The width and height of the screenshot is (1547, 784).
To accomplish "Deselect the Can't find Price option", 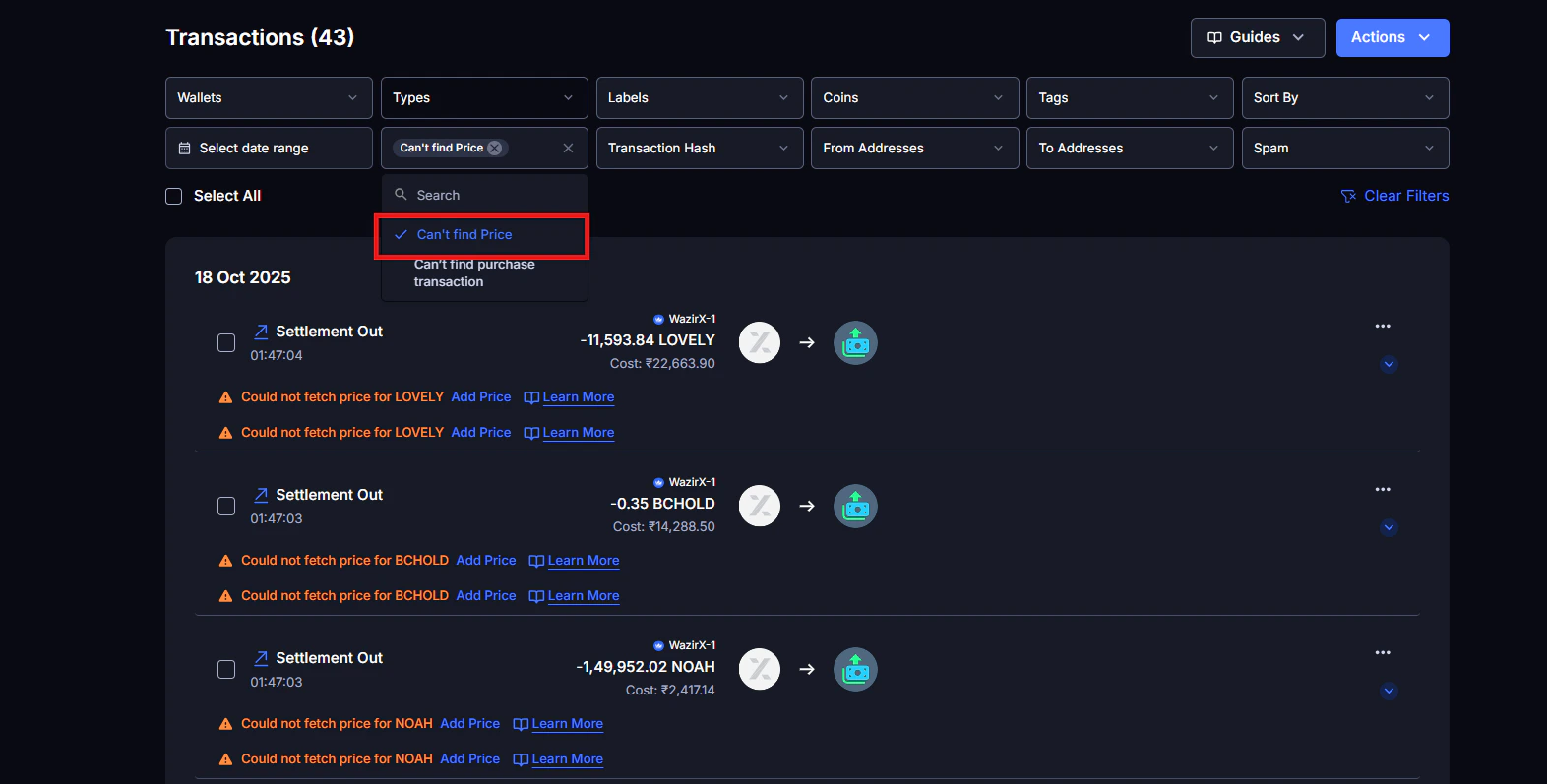I will (x=482, y=235).
